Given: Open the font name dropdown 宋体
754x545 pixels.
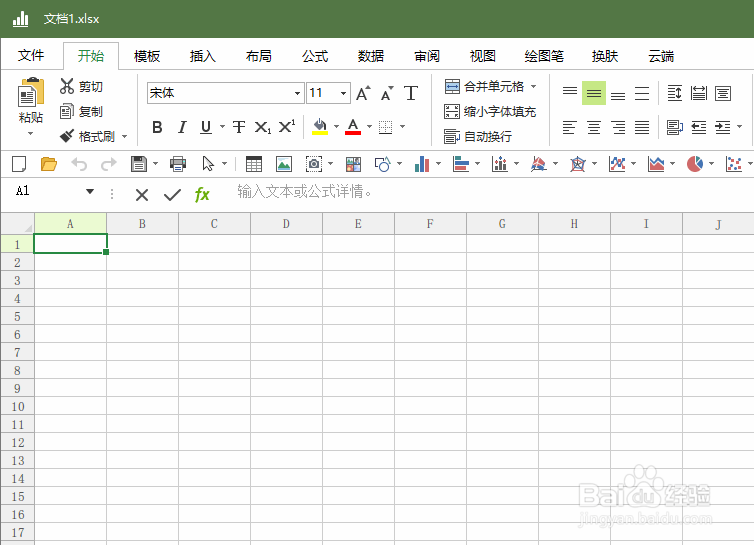Looking at the screenshot, I should pyautogui.click(x=297, y=93).
